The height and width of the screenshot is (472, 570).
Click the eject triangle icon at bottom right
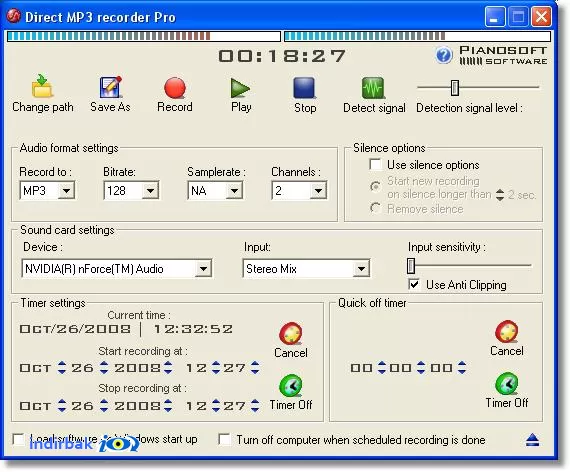(532, 440)
